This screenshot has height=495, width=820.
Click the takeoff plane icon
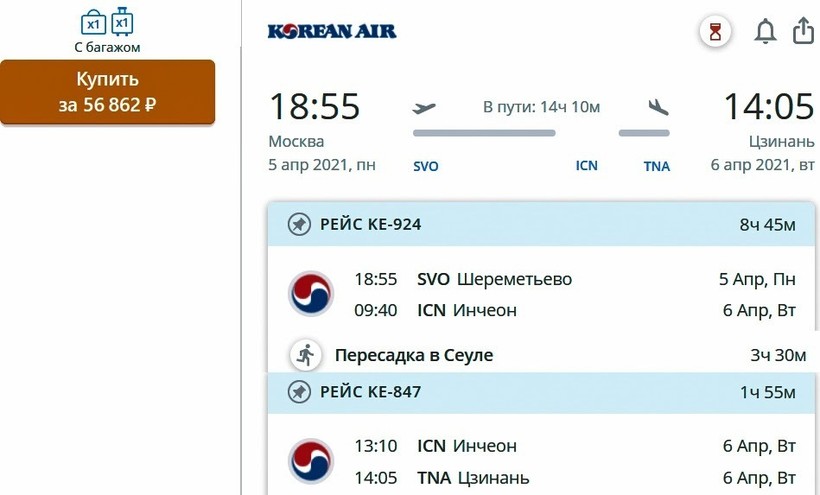pyautogui.click(x=425, y=107)
